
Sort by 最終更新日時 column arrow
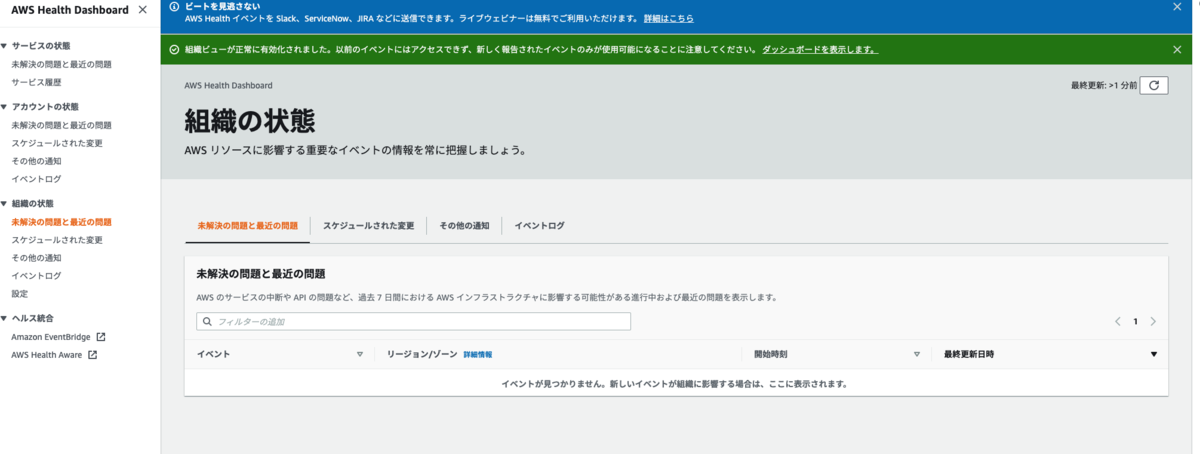pos(1153,355)
